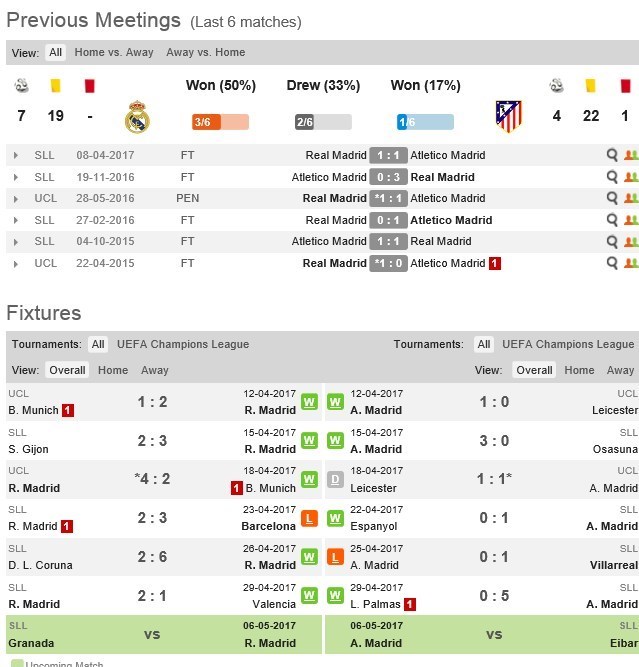This screenshot has height=667, width=639.
Task: Click the 1:1 score of 08-04-2017 match
Action: pos(387,155)
